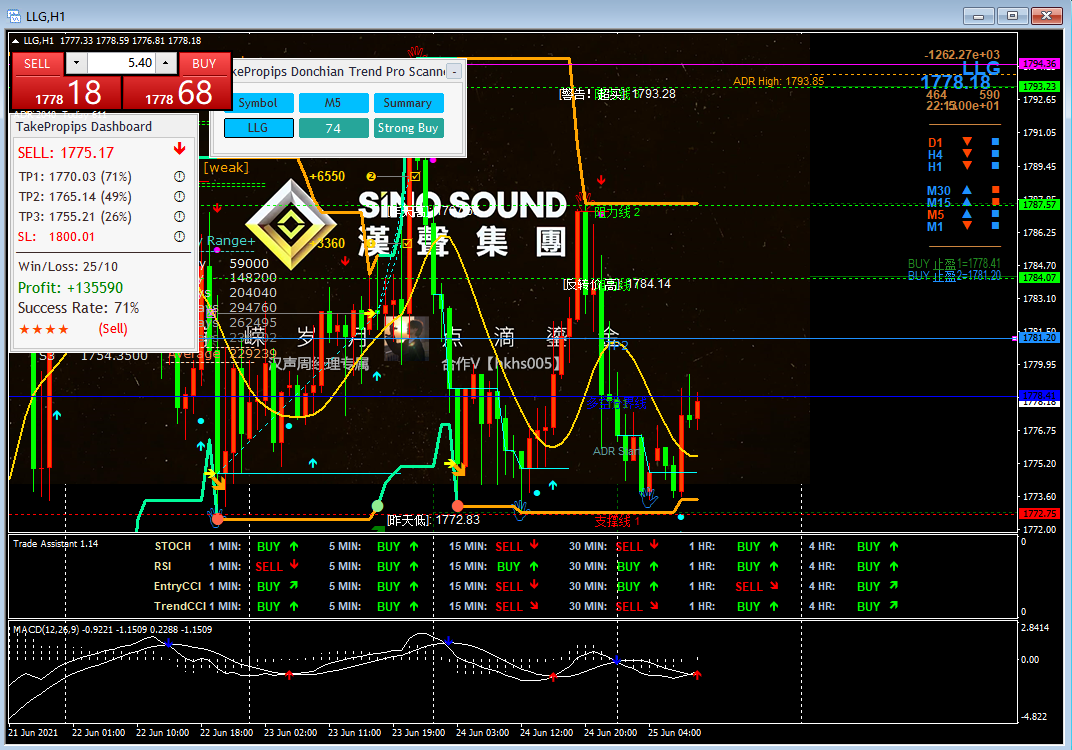Click the Win/Loss: 25/10 text

coord(68,267)
